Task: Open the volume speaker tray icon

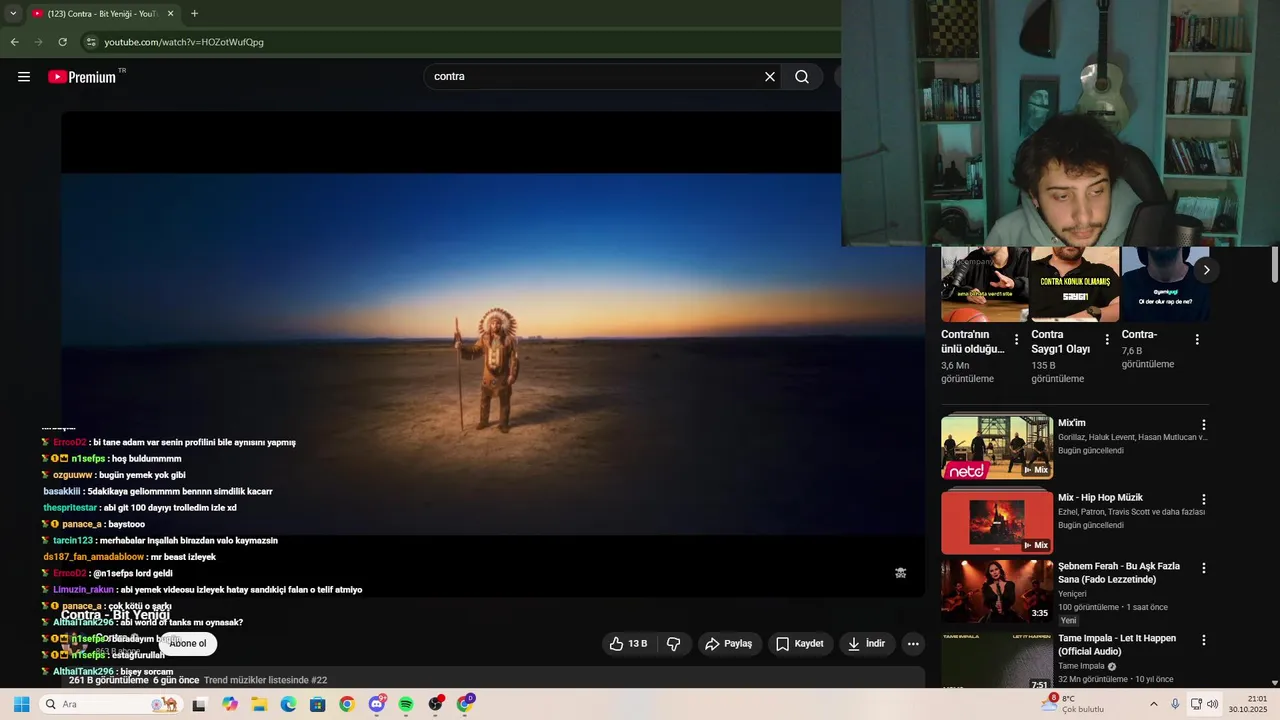Action: [x=1212, y=704]
